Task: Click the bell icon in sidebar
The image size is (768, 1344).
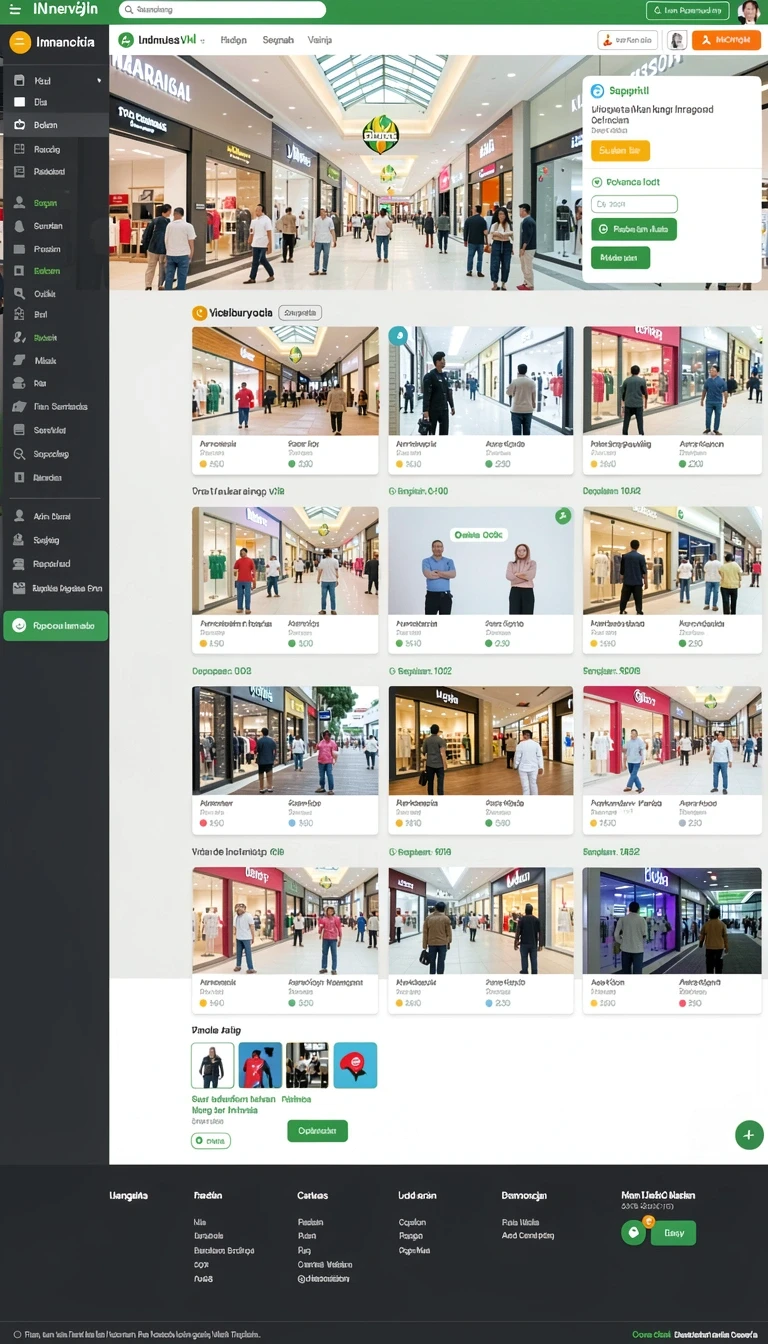Action: pyautogui.click(x=19, y=226)
